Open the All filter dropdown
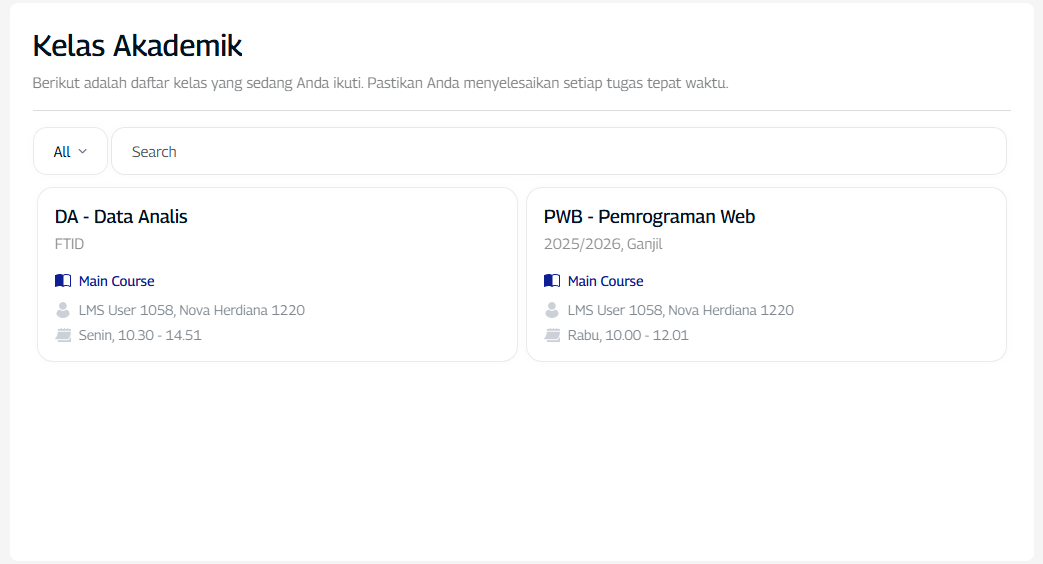The width and height of the screenshot is (1043, 564). [x=70, y=152]
